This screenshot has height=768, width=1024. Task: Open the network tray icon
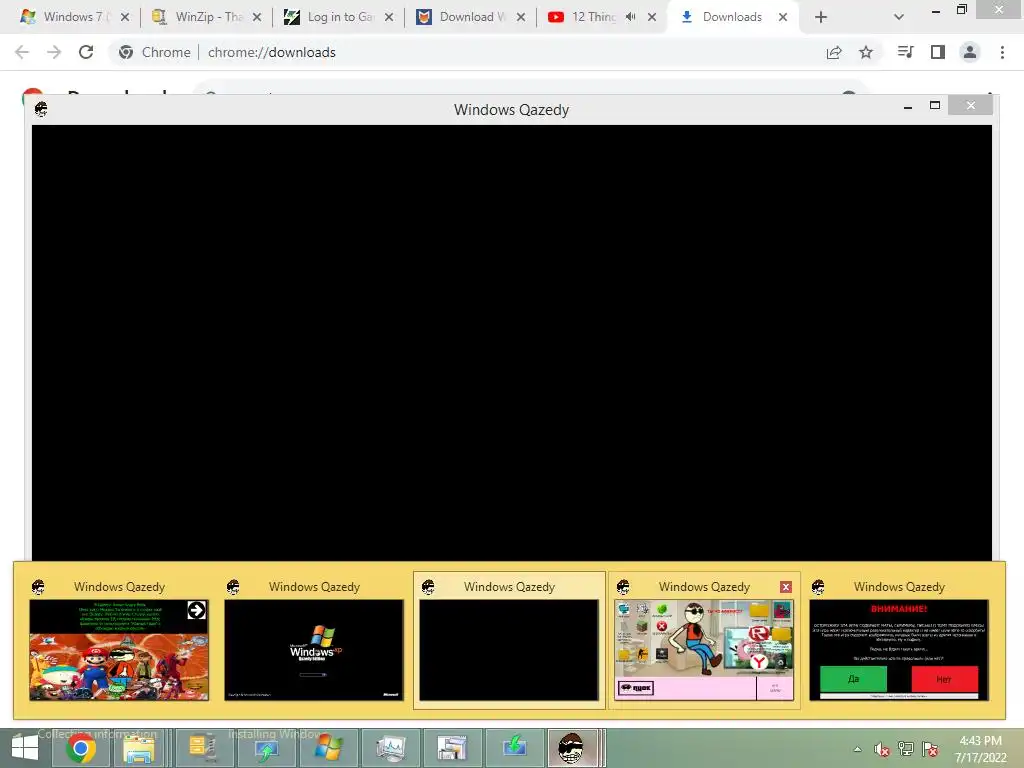(x=906, y=749)
